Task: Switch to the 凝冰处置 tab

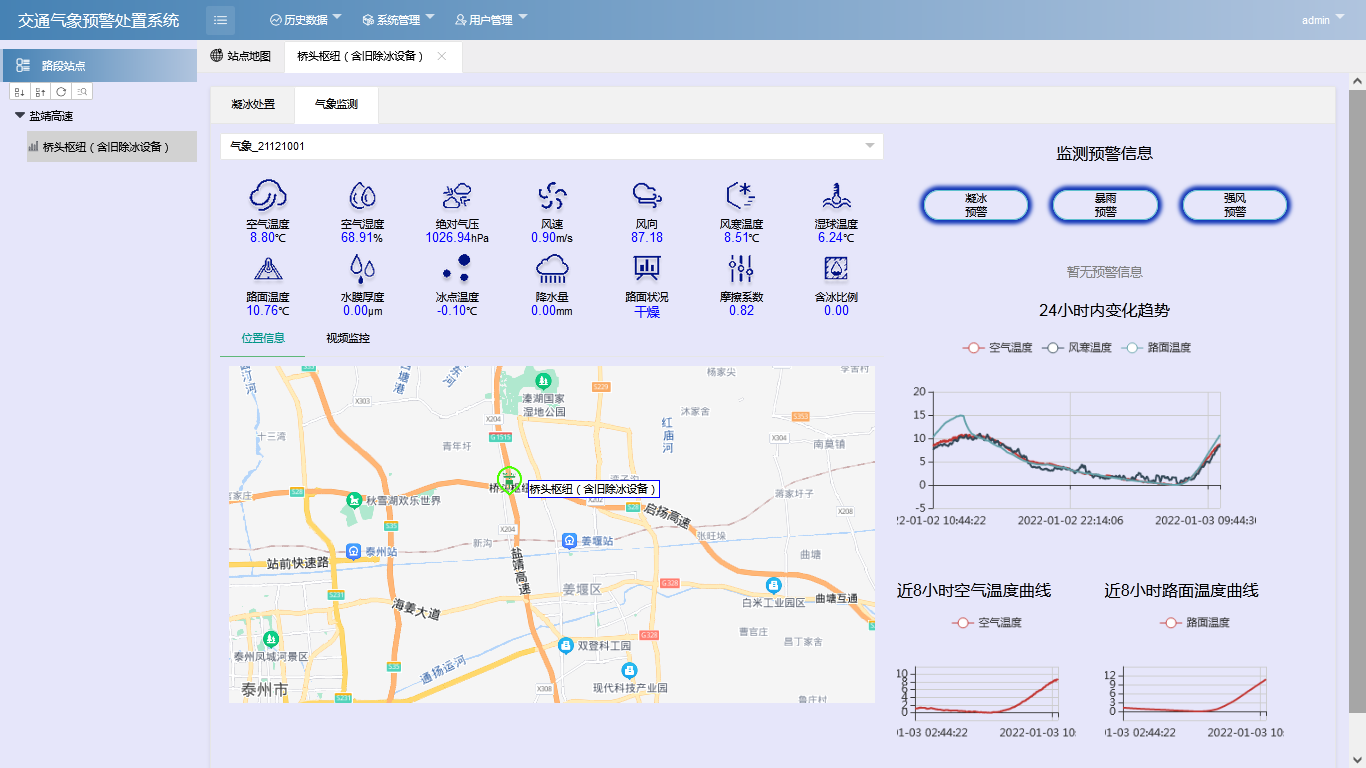Action: tap(252, 104)
